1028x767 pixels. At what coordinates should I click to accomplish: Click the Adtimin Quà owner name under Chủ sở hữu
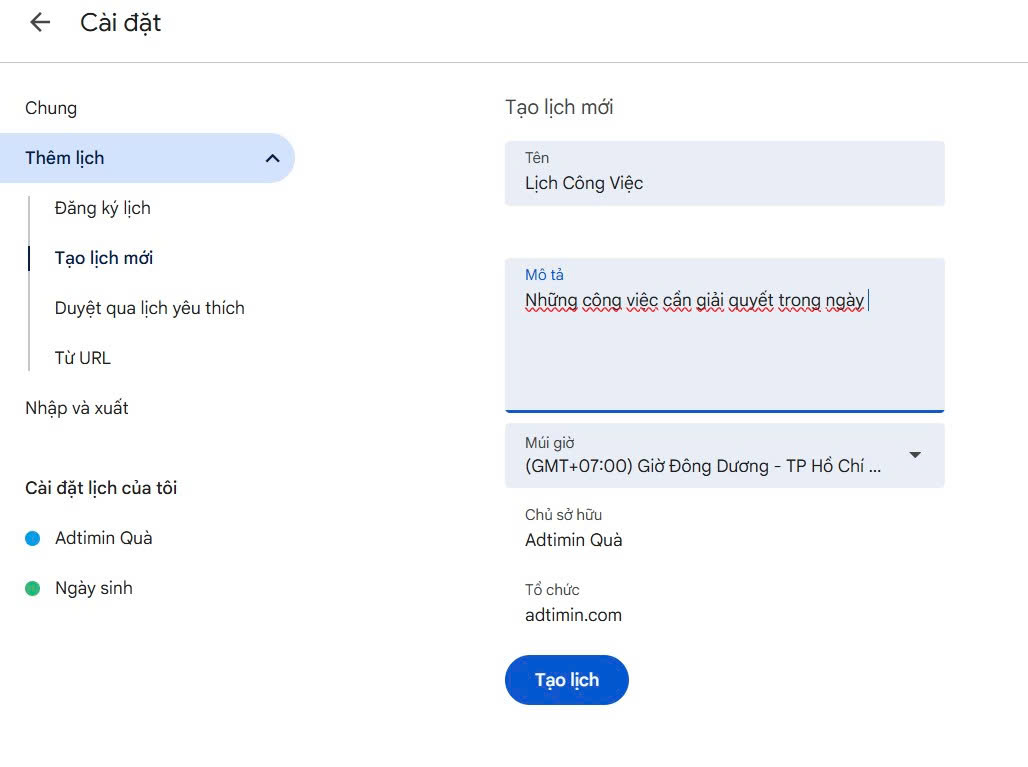point(574,540)
